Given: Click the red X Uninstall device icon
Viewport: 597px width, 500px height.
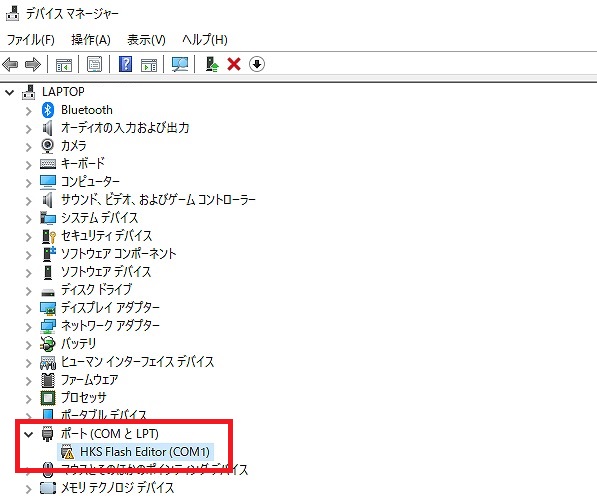Looking at the screenshot, I should click(234, 64).
